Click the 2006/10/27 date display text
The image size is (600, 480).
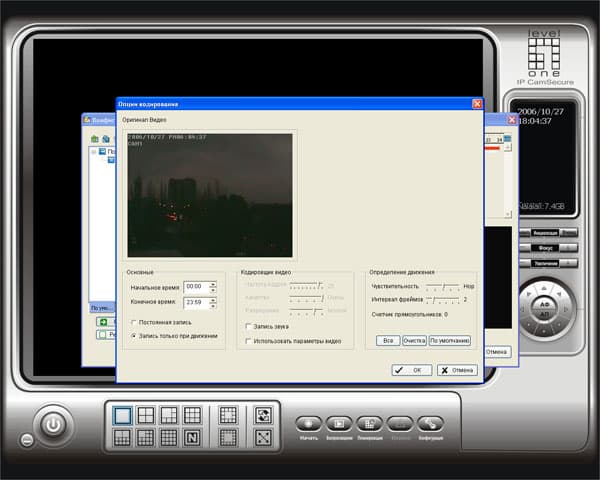pyautogui.click(x=540, y=112)
